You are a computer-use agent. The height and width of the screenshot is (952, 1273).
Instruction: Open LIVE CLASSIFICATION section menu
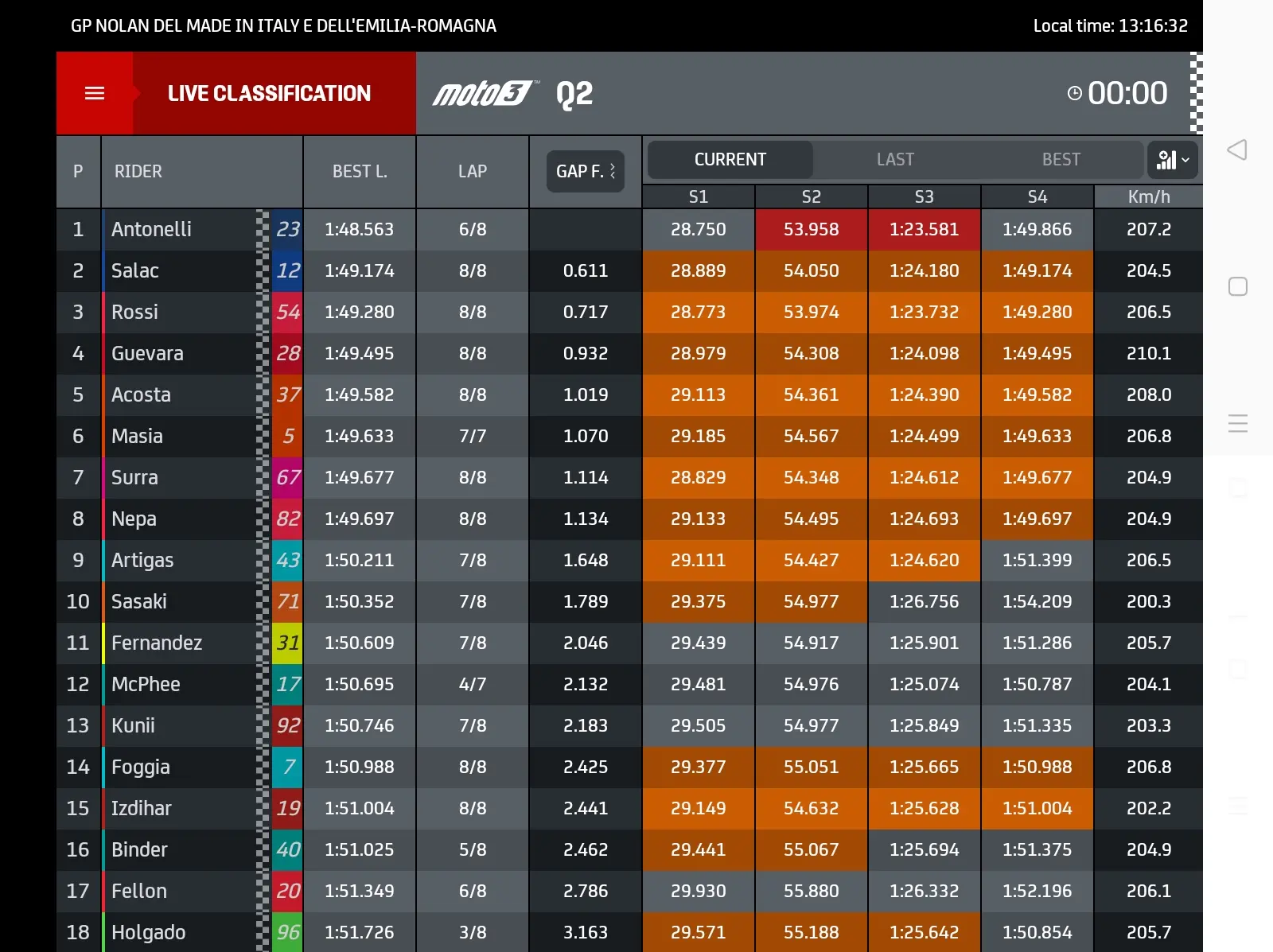click(x=269, y=93)
